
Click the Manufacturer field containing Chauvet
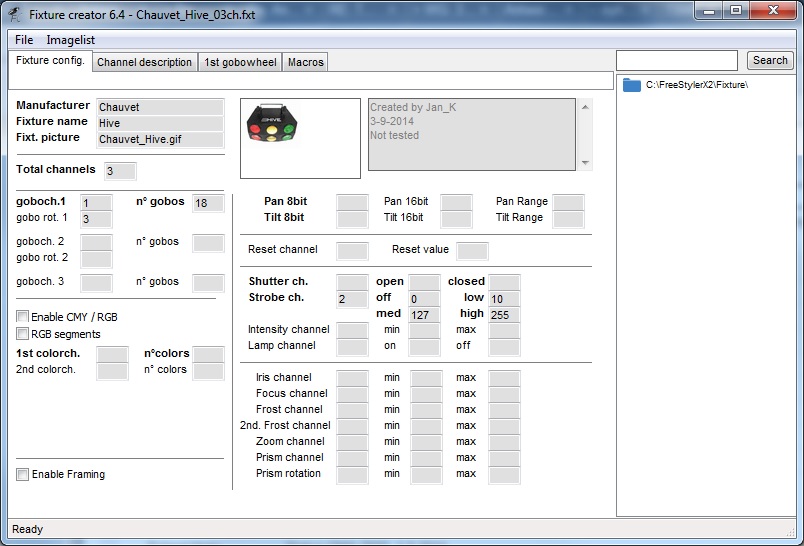click(159, 107)
